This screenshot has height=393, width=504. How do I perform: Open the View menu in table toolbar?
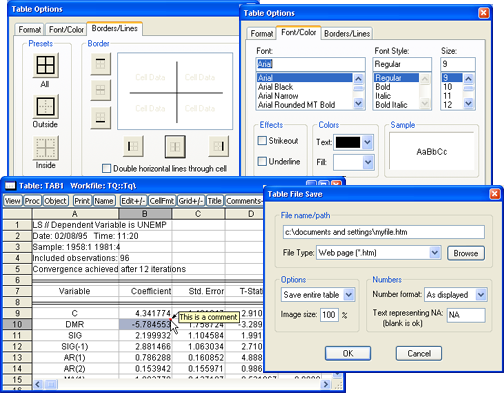pos(13,201)
